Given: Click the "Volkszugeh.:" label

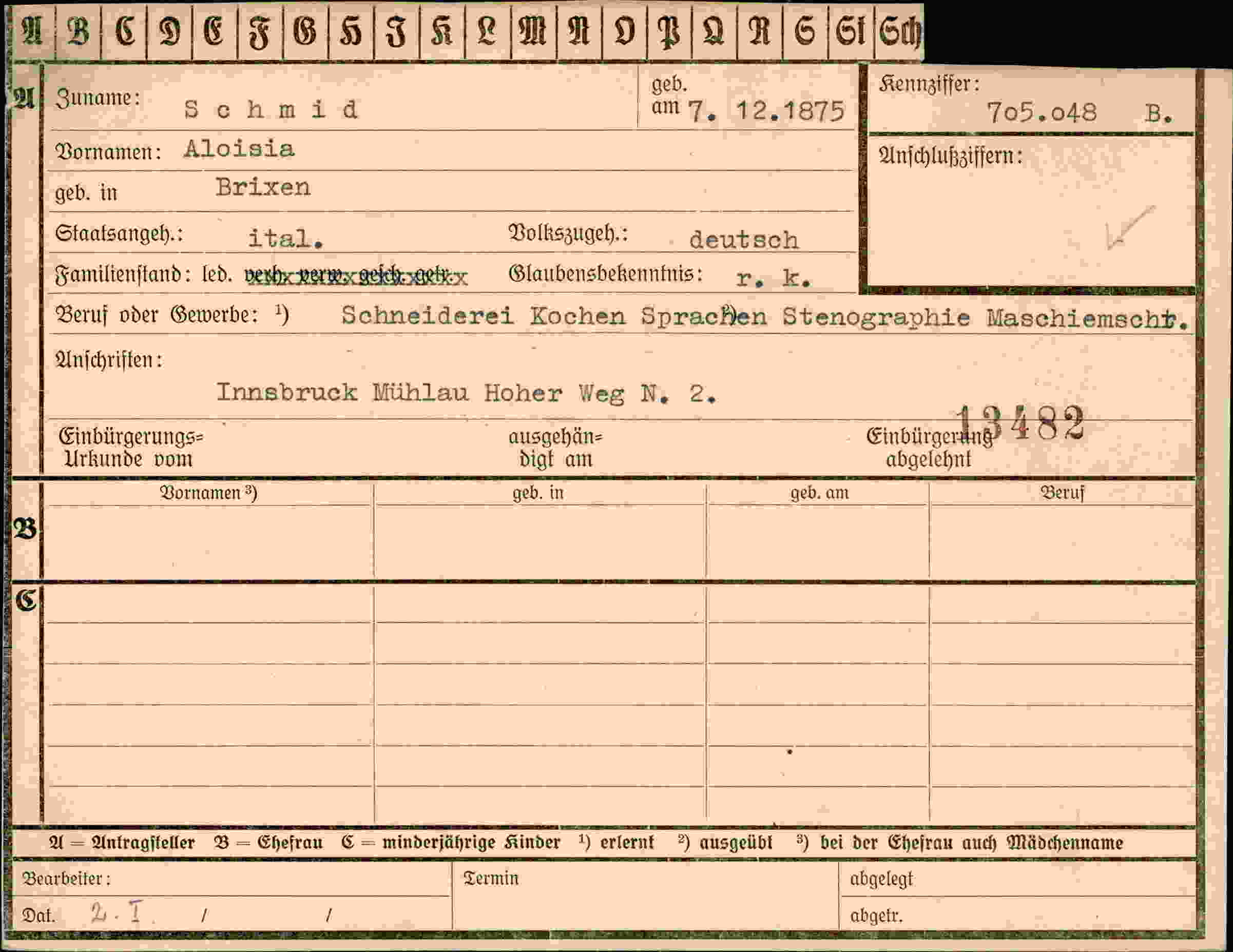Looking at the screenshot, I should point(569,233).
